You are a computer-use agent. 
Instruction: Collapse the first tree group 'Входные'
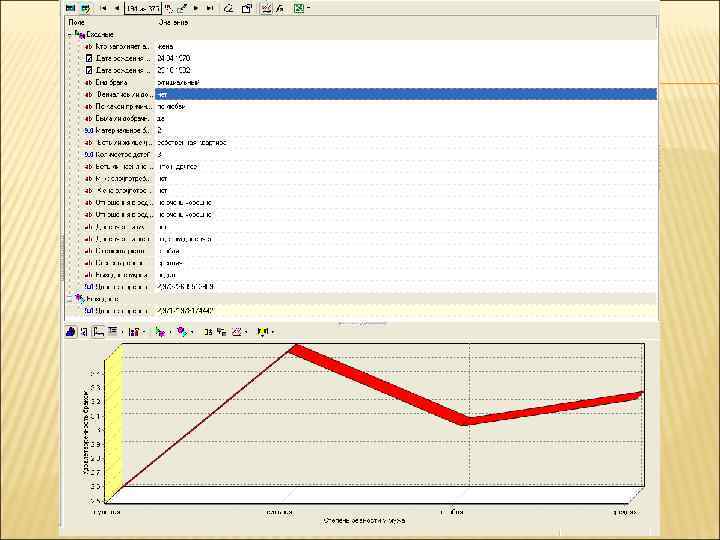point(69,33)
